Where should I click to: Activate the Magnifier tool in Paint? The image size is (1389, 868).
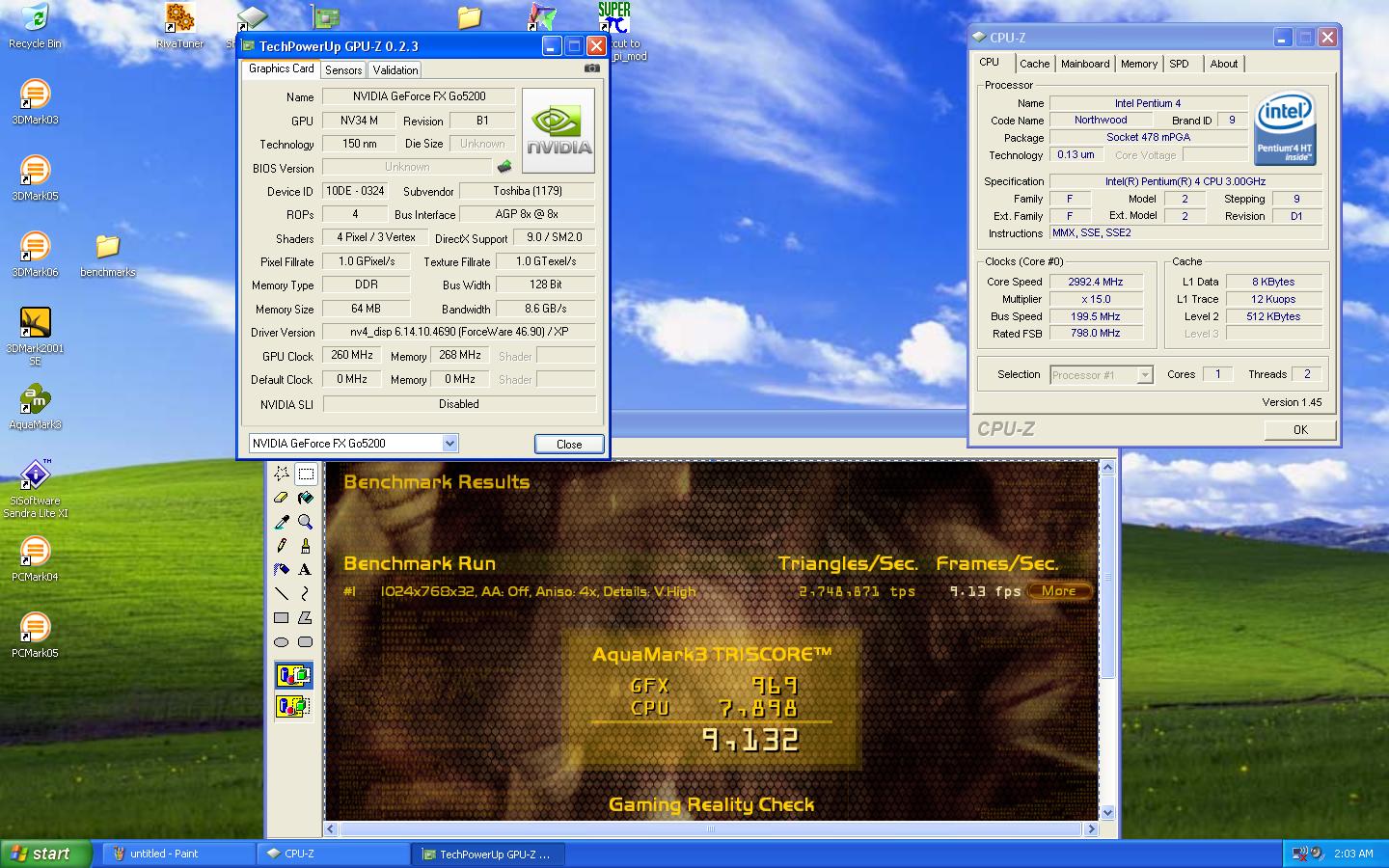[x=306, y=522]
